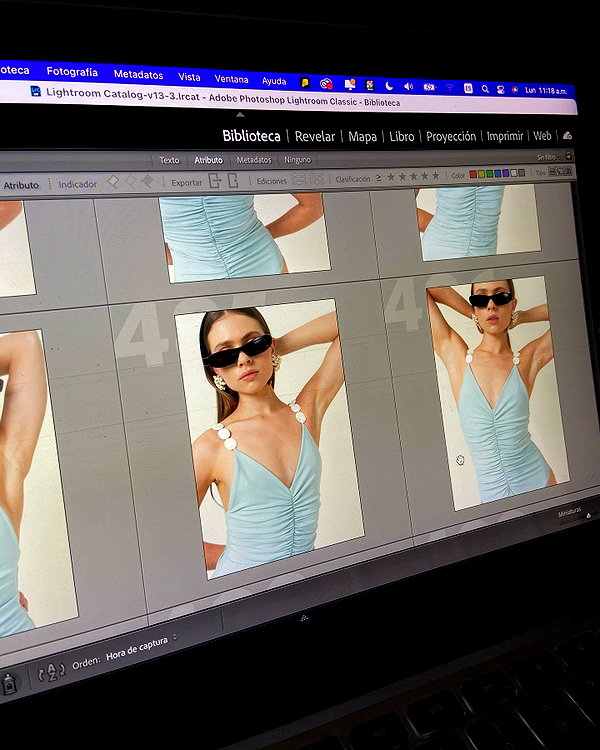Open the Mapa module
Viewport: 600px width, 750px height.
point(363,136)
